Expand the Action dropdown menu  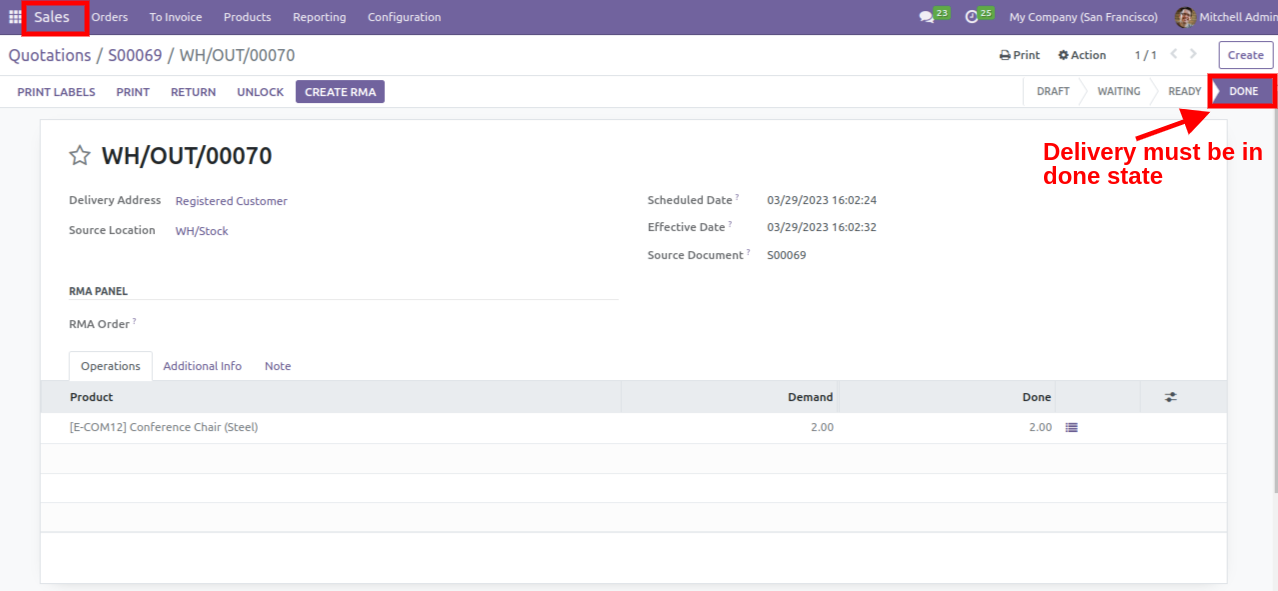click(x=1082, y=55)
